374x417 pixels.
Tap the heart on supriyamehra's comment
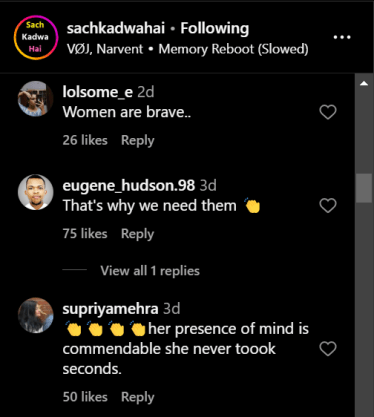click(x=328, y=349)
